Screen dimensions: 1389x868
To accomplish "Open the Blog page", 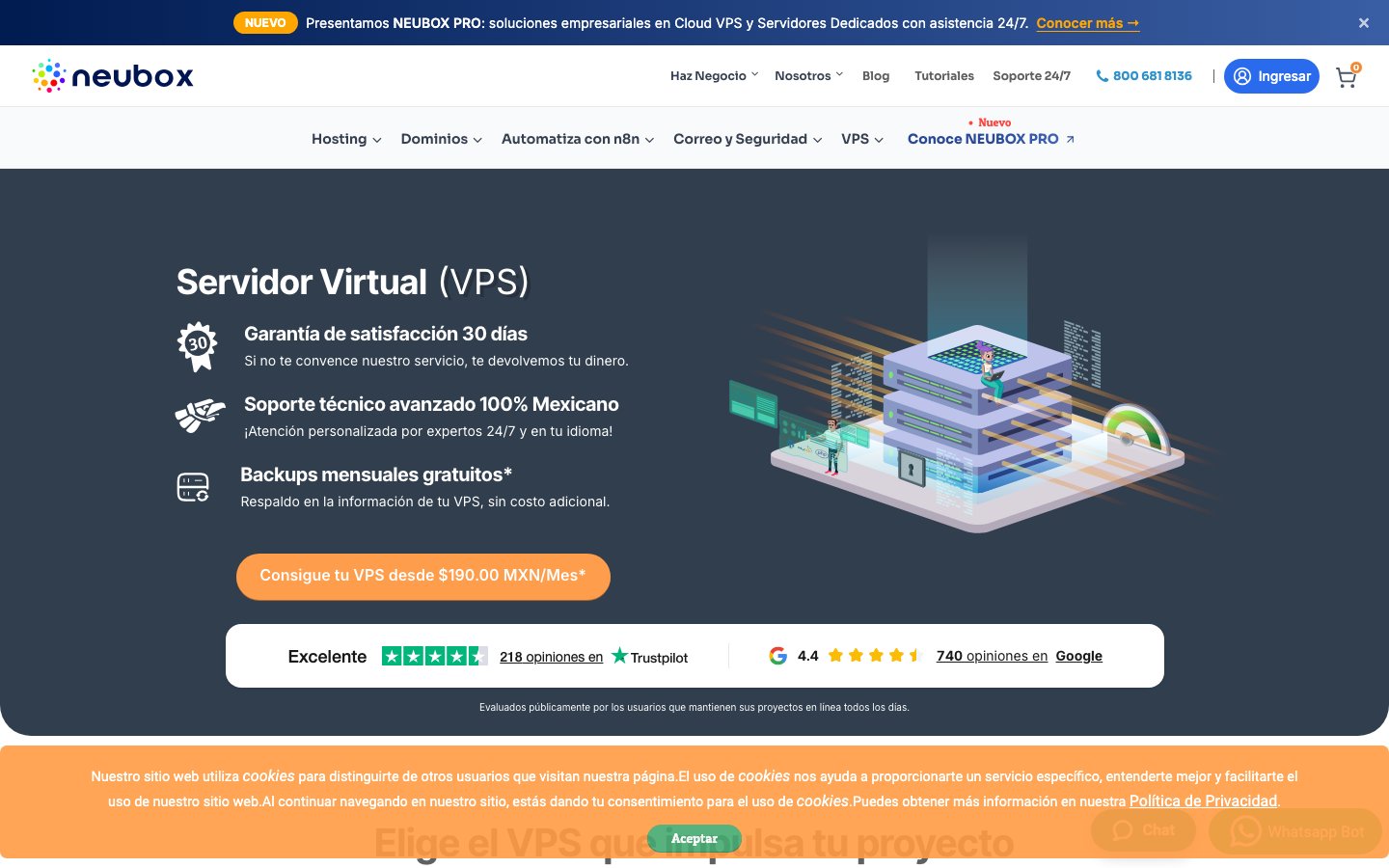I will coord(876,76).
